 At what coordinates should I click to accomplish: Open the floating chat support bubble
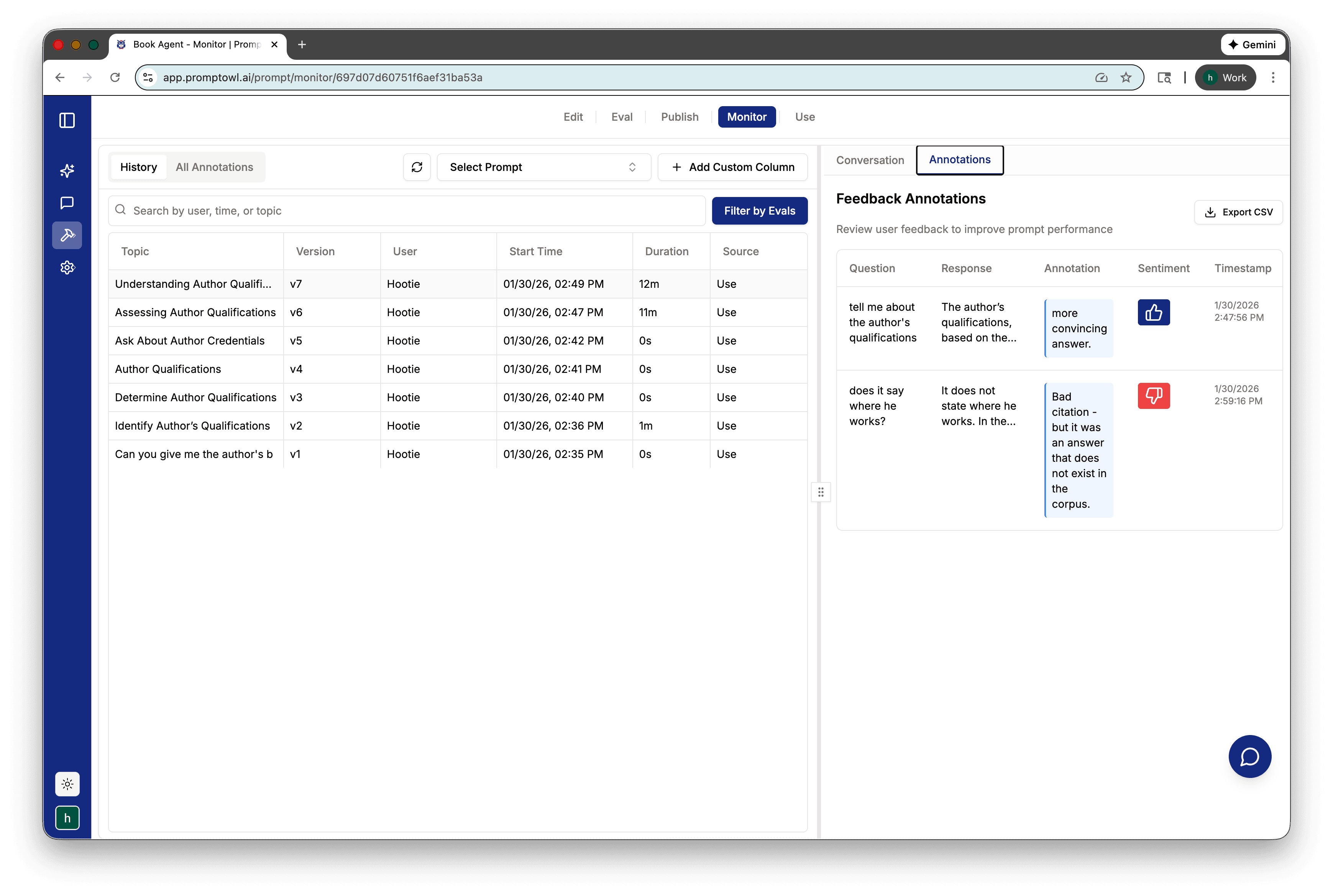[1249, 756]
